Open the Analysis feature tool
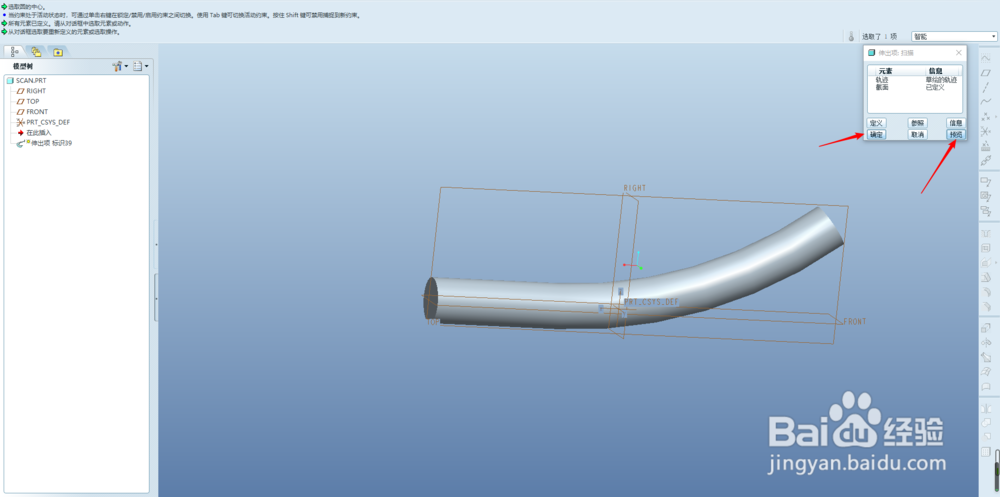The image size is (1000, 497). [985, 145]
